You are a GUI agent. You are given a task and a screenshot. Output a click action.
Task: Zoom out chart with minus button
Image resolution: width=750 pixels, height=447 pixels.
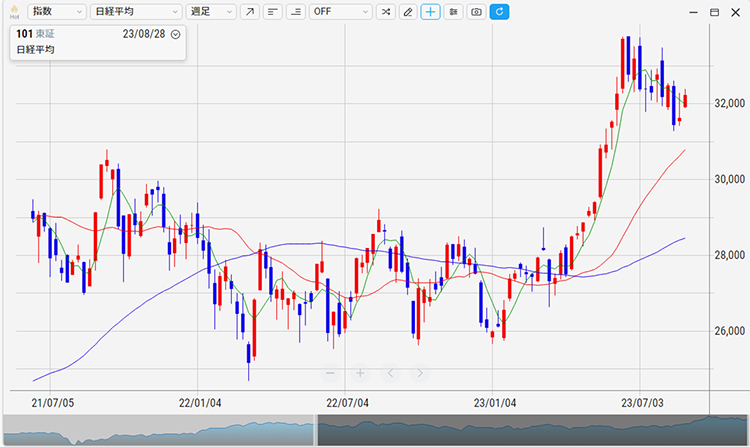(x=330, y=373)
